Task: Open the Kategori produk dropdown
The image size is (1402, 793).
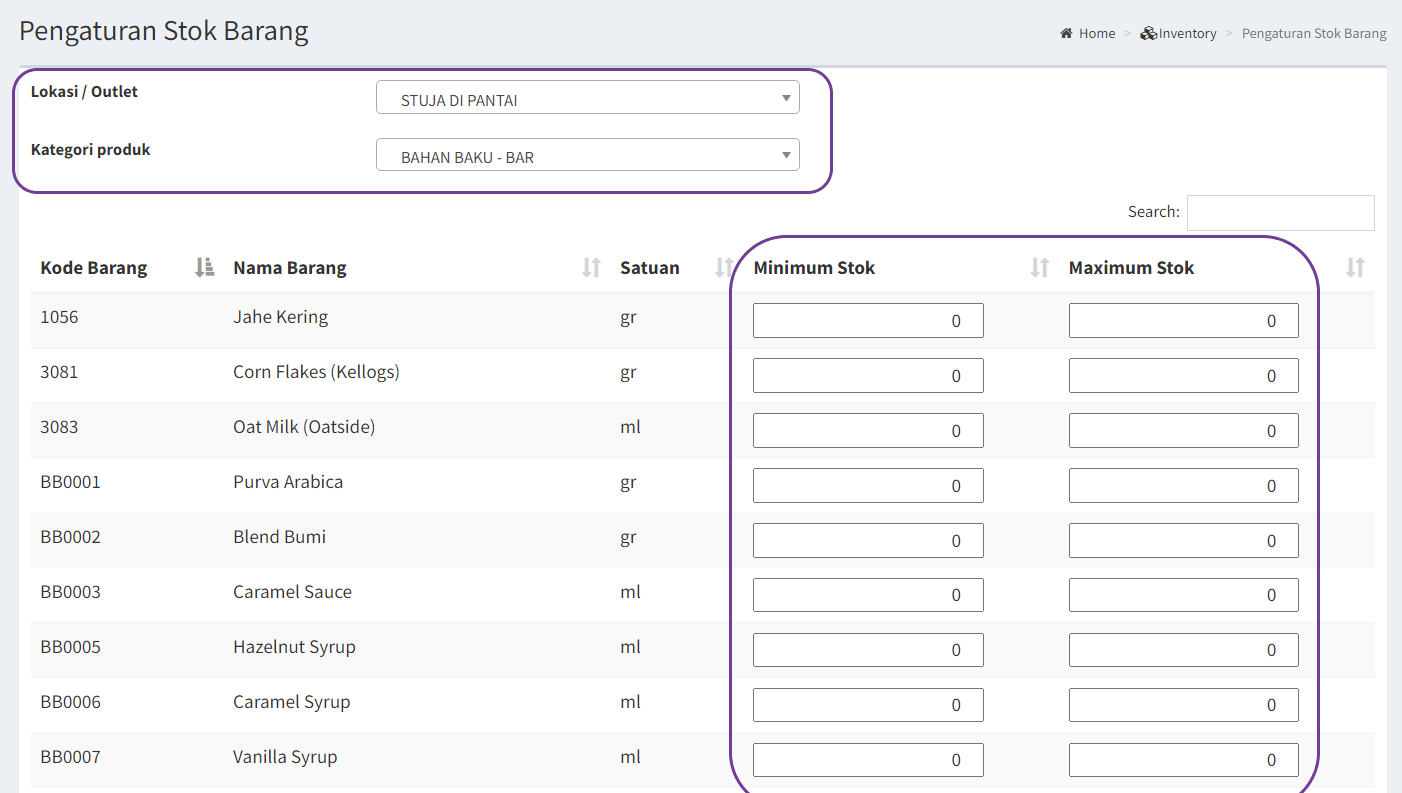Action: pyautogui.click(x=588, y=154)
